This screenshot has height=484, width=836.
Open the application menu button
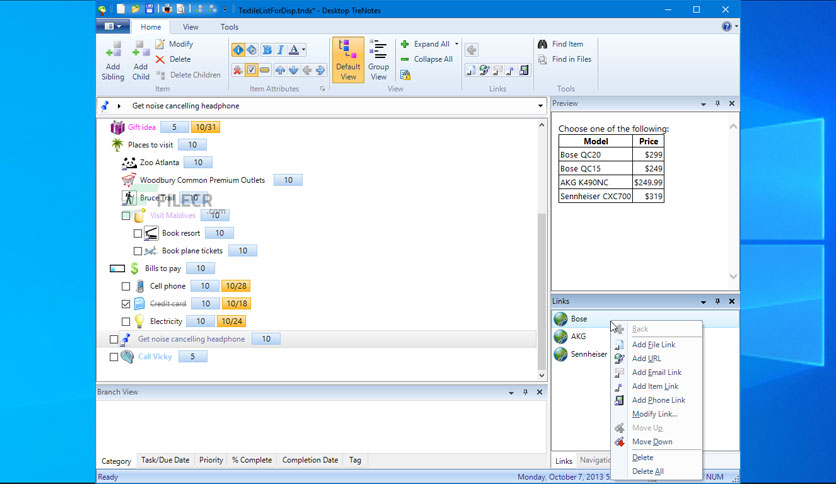112,26
